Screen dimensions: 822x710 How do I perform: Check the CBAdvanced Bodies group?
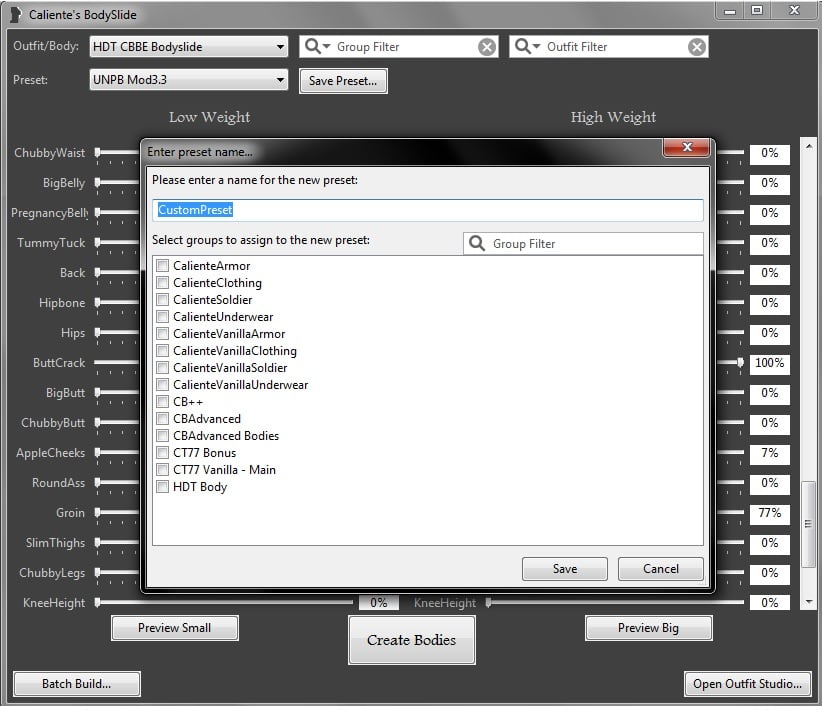pyautogui.click(x=163, y=436)
